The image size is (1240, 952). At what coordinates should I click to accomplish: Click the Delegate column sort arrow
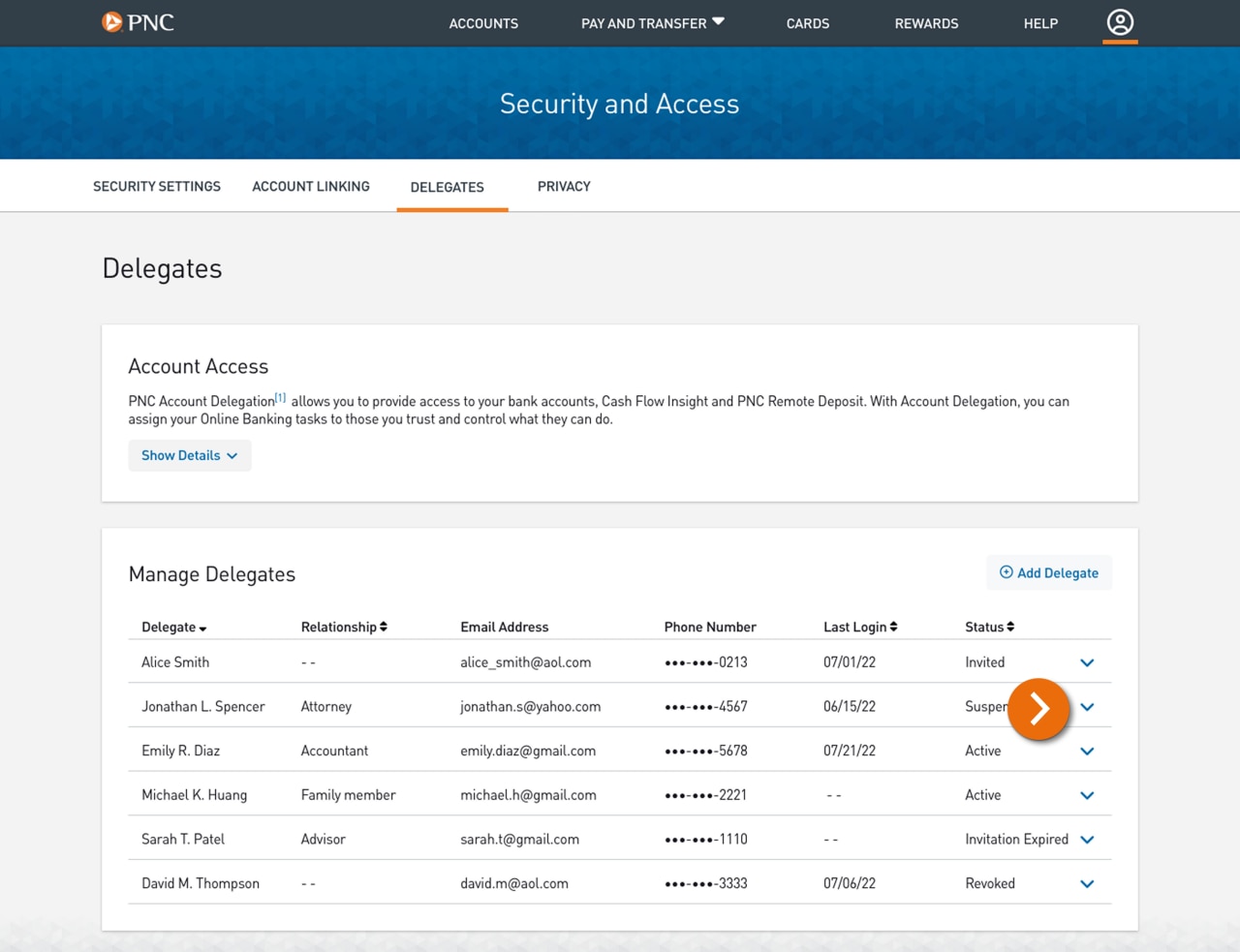[x=201, y=628]
